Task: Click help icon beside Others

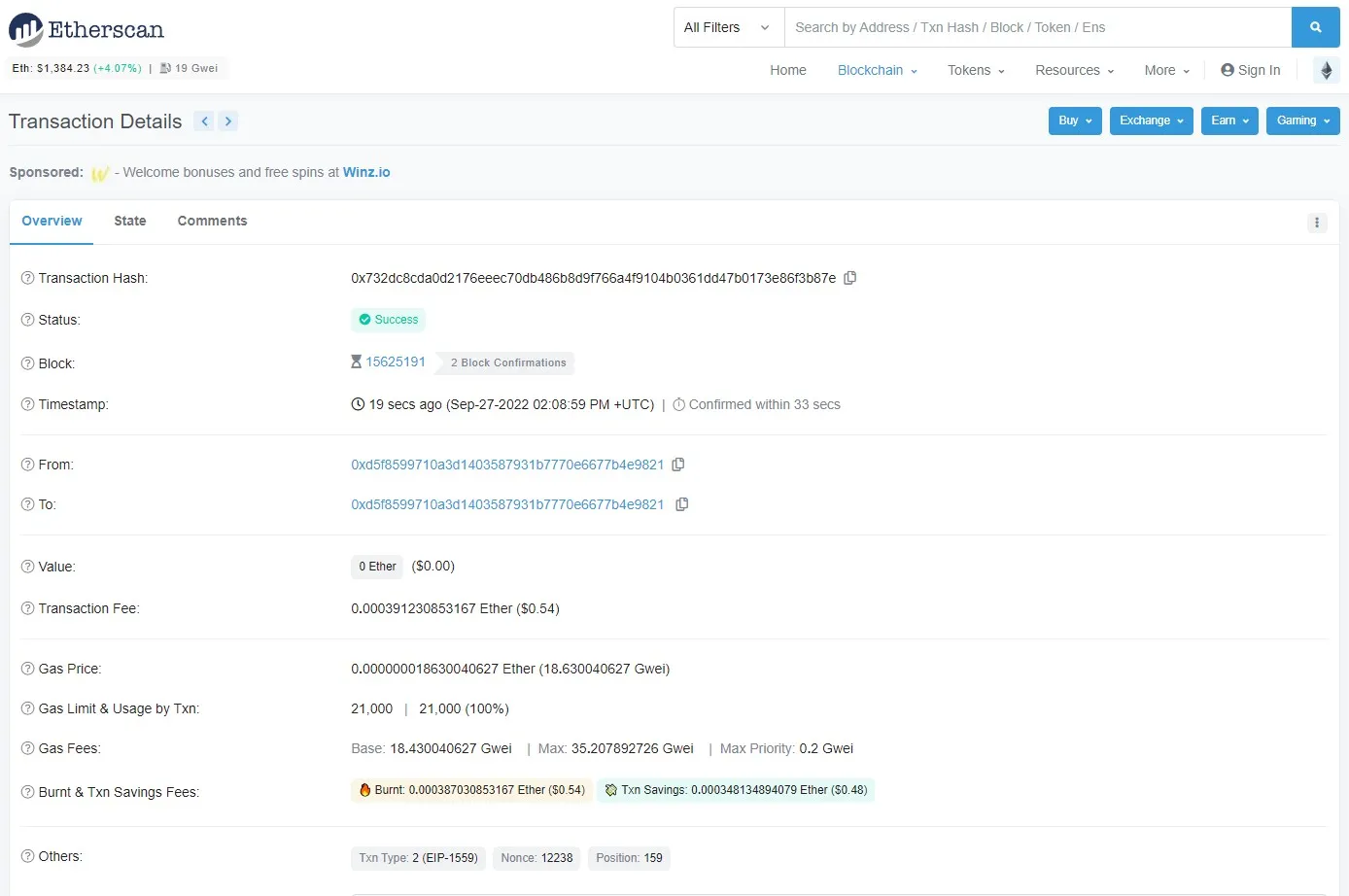Action: click(x=27, y=856)
